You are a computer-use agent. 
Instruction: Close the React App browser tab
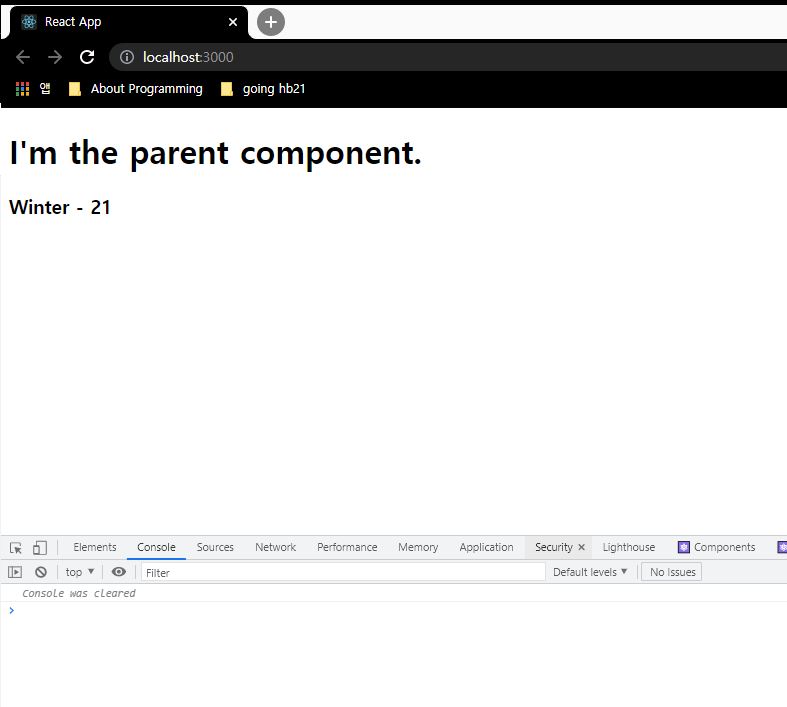pos(233,22)
